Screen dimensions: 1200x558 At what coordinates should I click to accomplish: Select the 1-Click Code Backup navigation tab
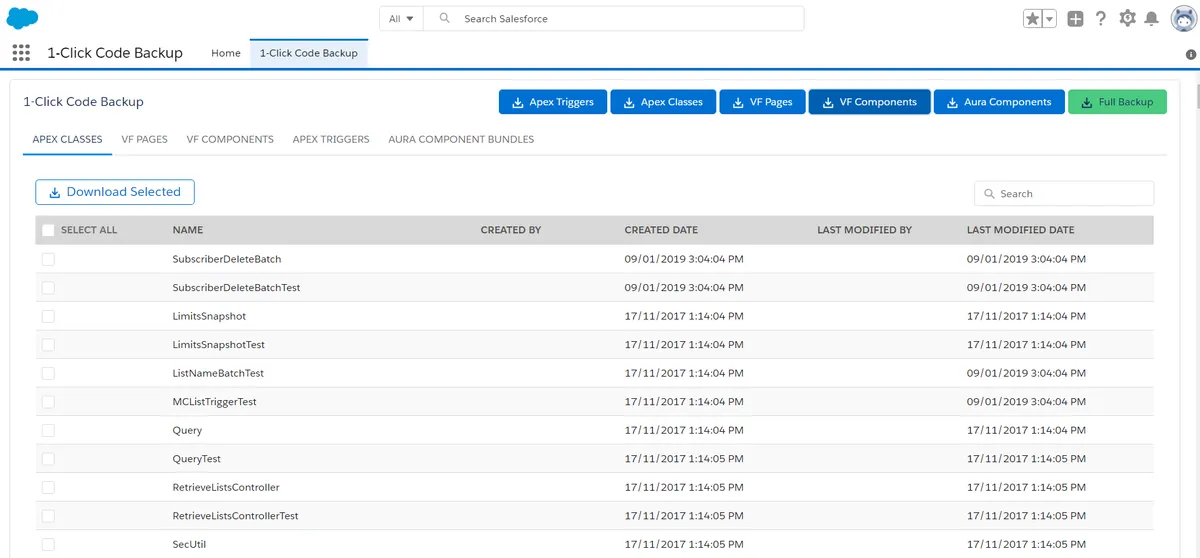[309, 53]
